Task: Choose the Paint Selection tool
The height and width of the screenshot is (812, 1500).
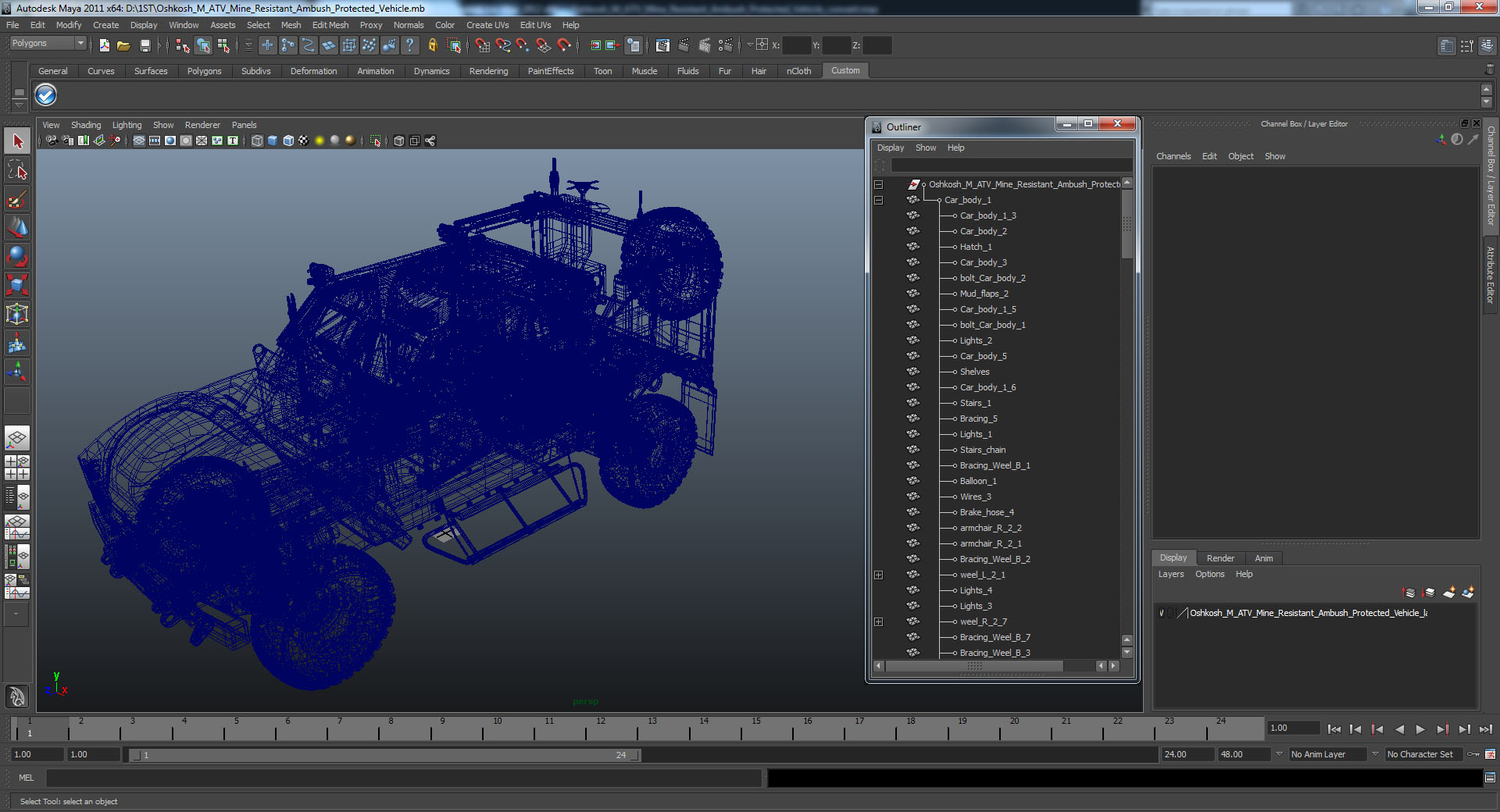Action: point(17,199)
